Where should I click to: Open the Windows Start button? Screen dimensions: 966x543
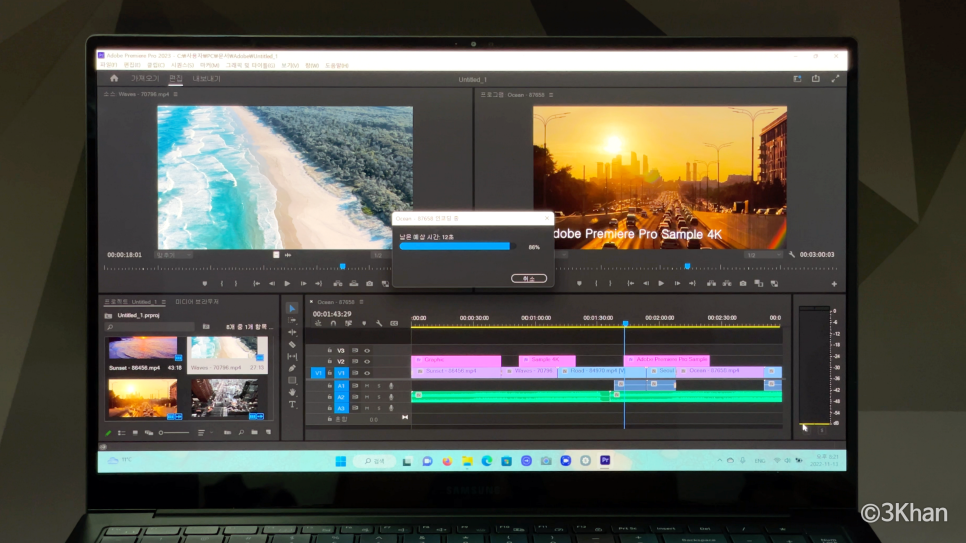click(x=341, y=461)
